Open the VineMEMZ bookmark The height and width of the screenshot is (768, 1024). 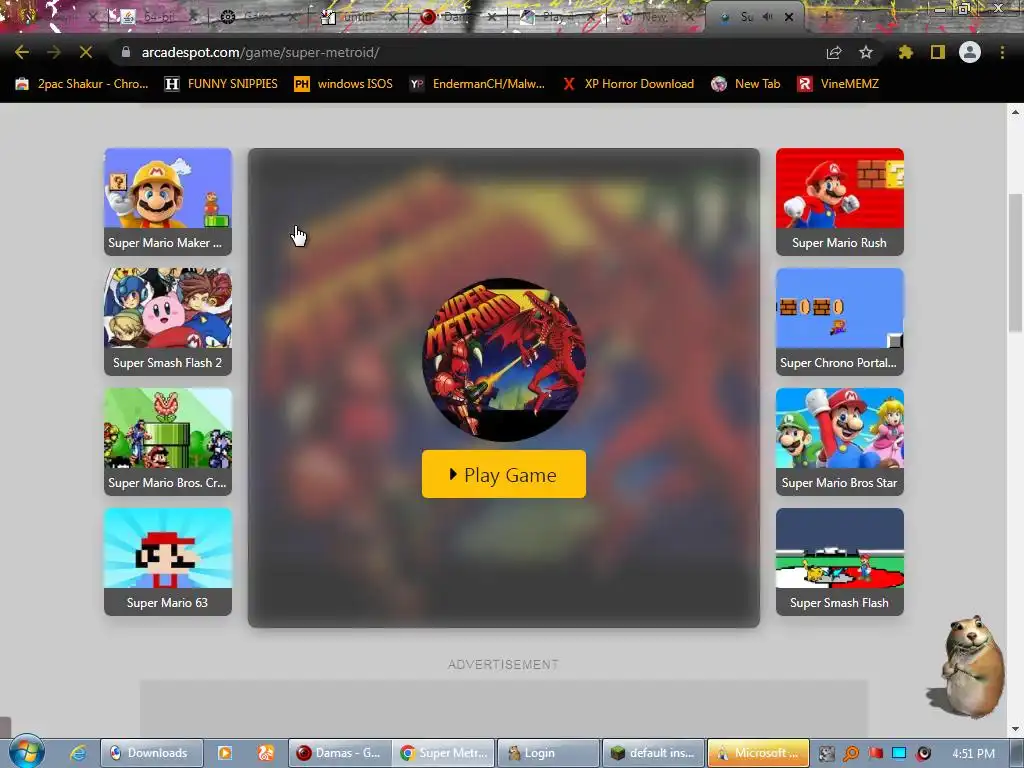[x=838, y=84]
